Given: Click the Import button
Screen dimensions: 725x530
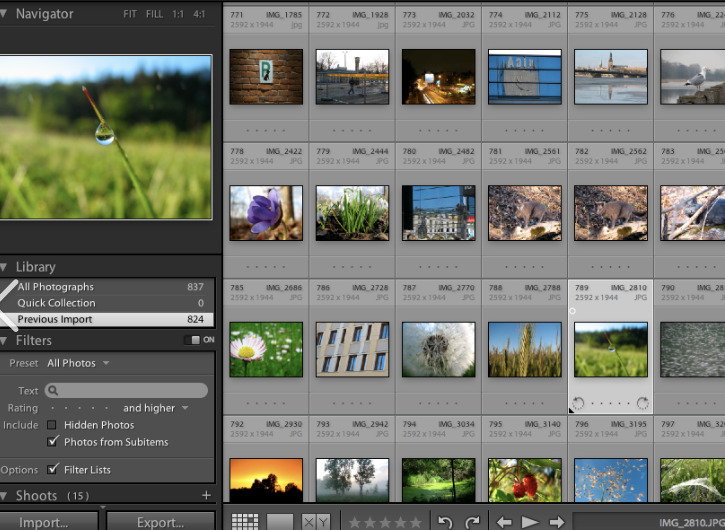Looking at the screenshot, I should tap(45, 522).
